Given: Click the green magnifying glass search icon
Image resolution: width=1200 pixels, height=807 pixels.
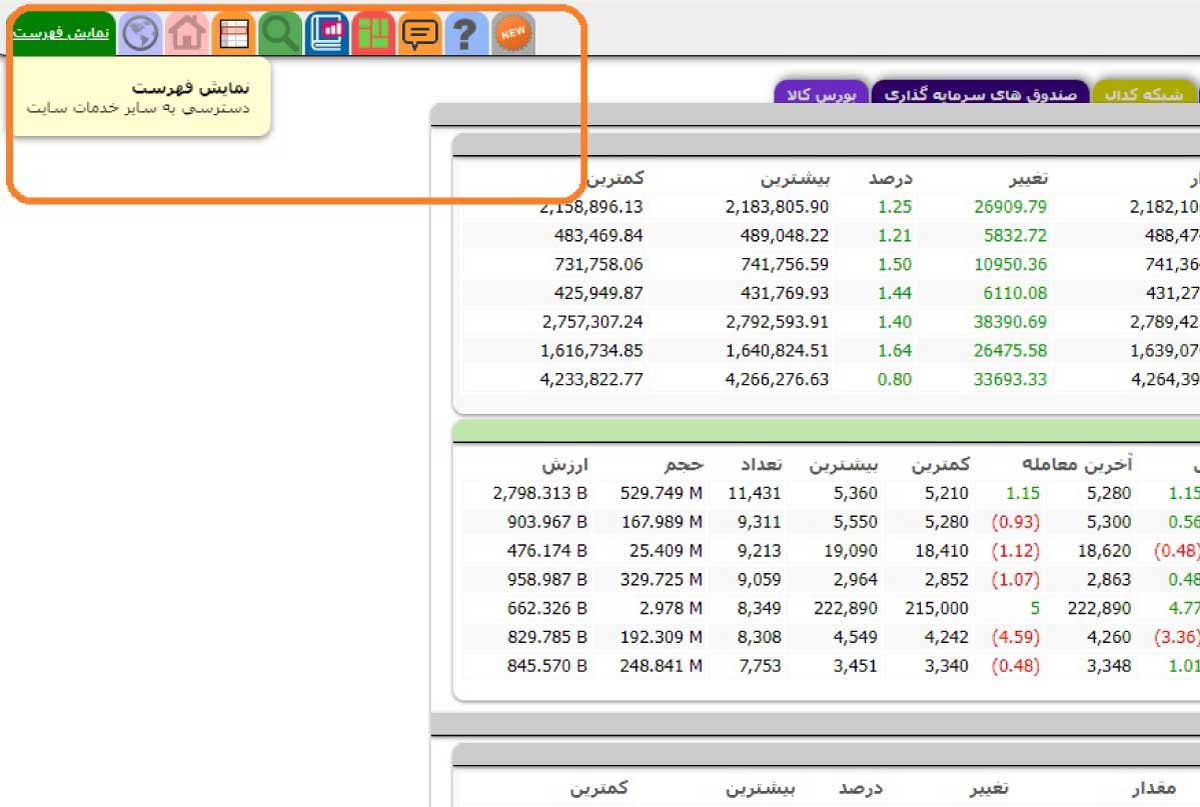Looking at the screenshot, I should click(x=280, y=34).
